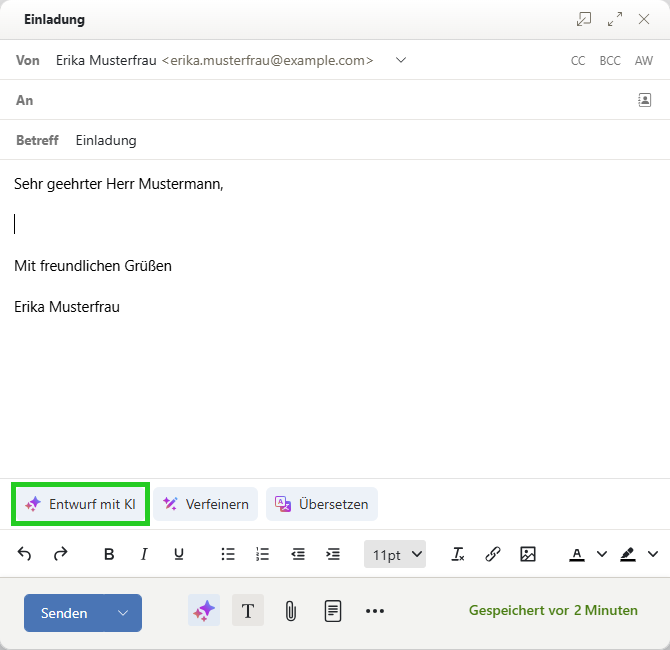Click the An recipient field
This screenshot has width=670, height=650.
click(x=333, y=100)
